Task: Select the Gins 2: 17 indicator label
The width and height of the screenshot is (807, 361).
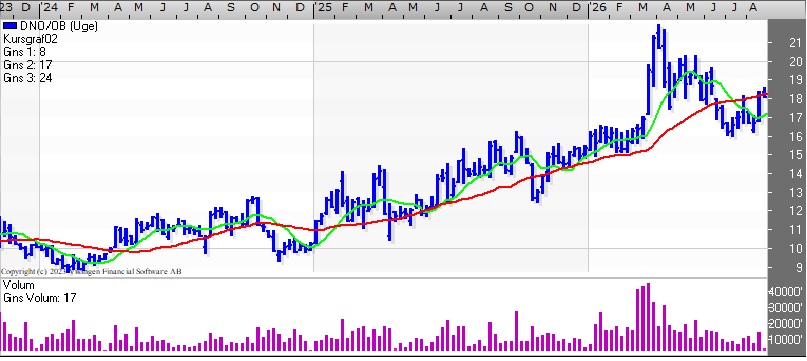Action: (27, 65)
